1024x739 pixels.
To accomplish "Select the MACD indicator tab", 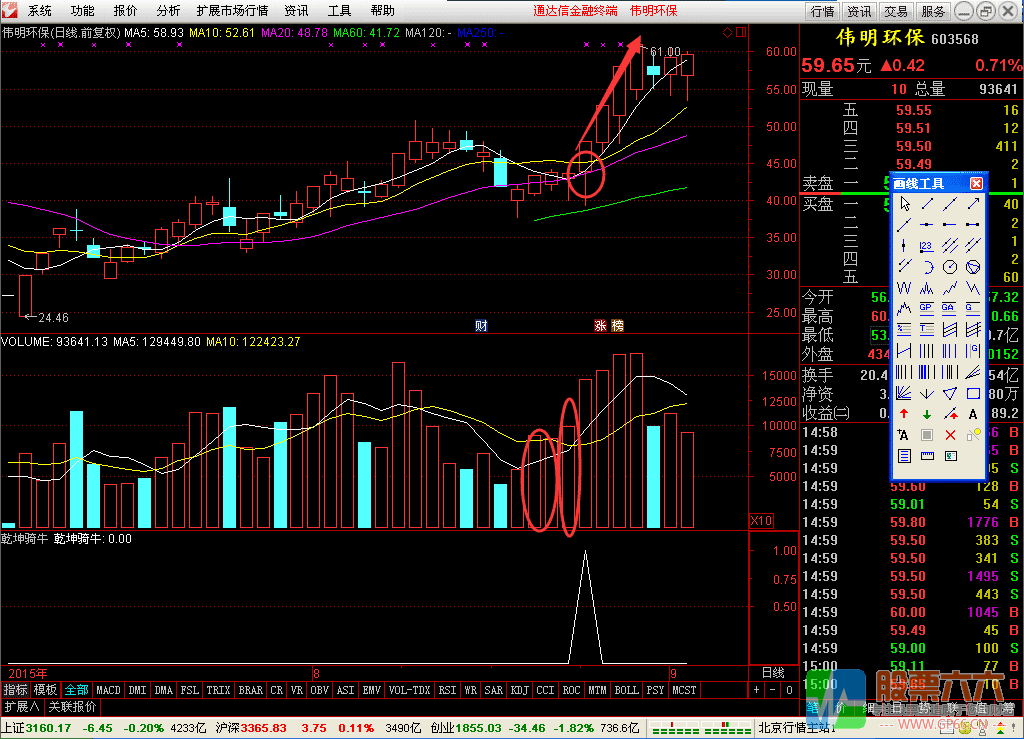I will [108, 690].
